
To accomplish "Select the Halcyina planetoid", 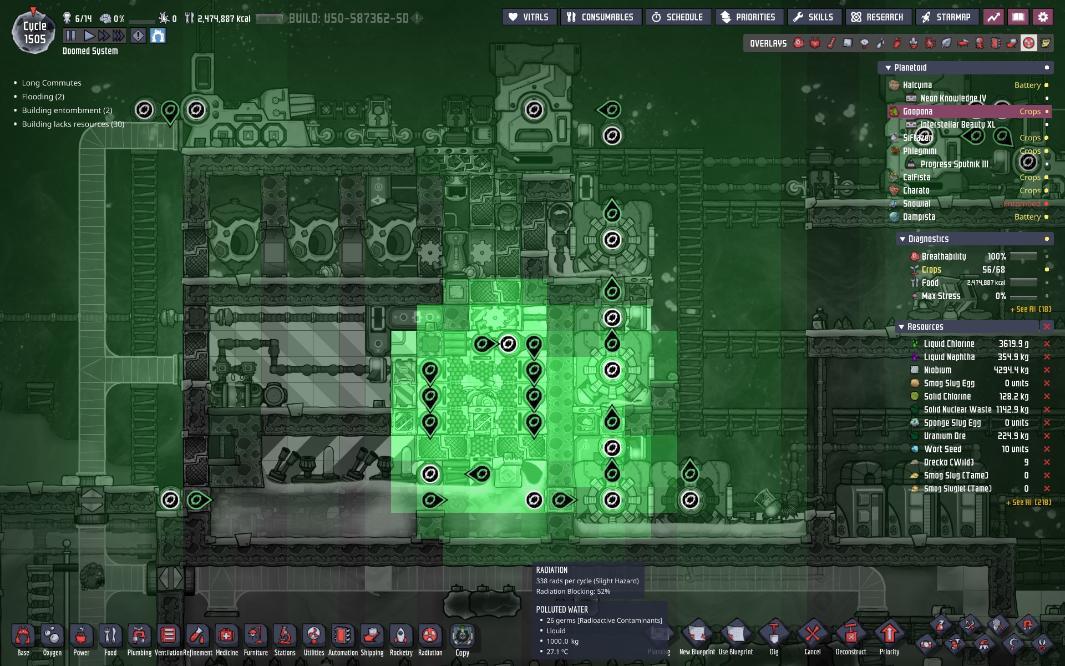I will tap(917, 85).
